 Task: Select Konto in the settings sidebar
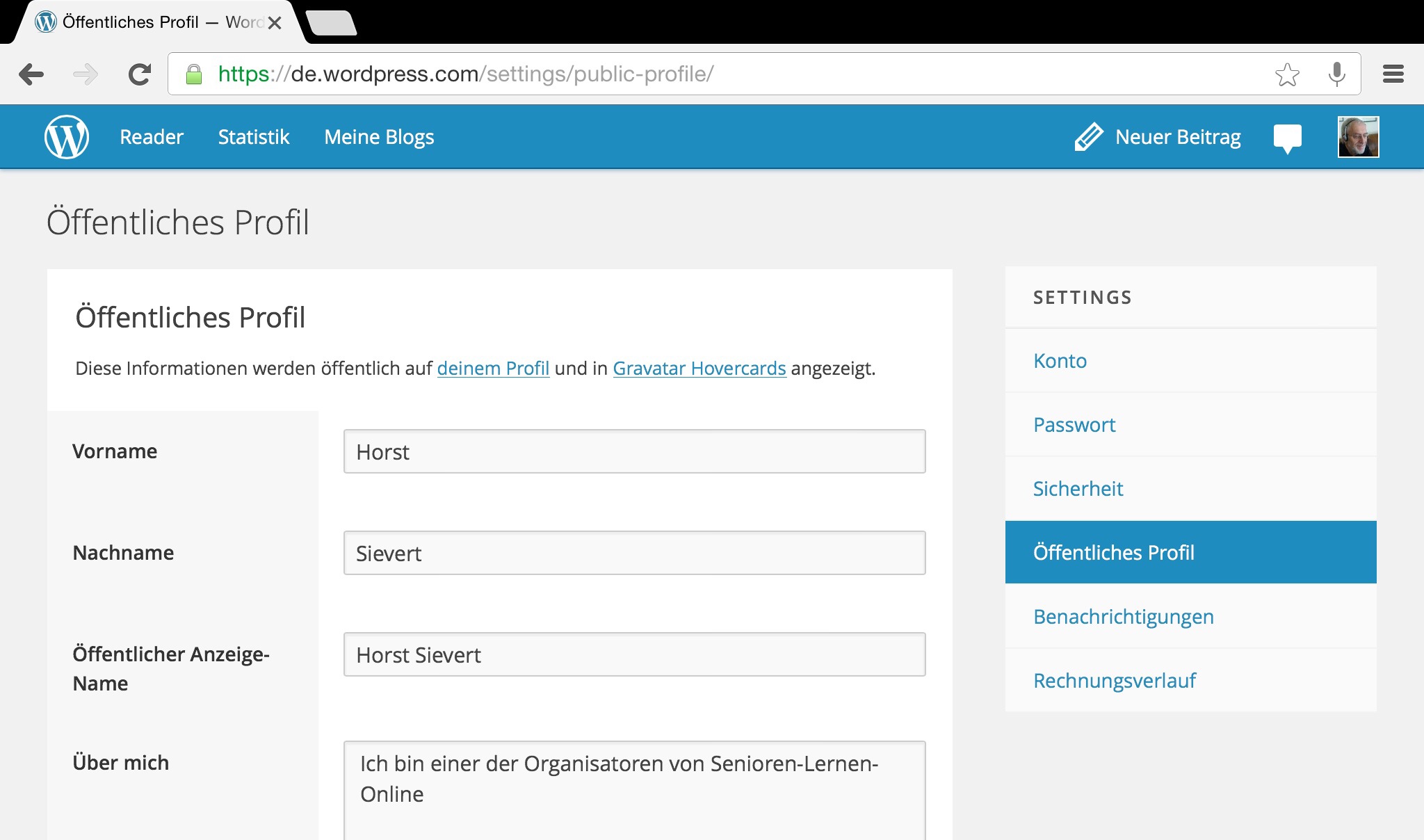pyautogui.click(x=1060, y=361)
